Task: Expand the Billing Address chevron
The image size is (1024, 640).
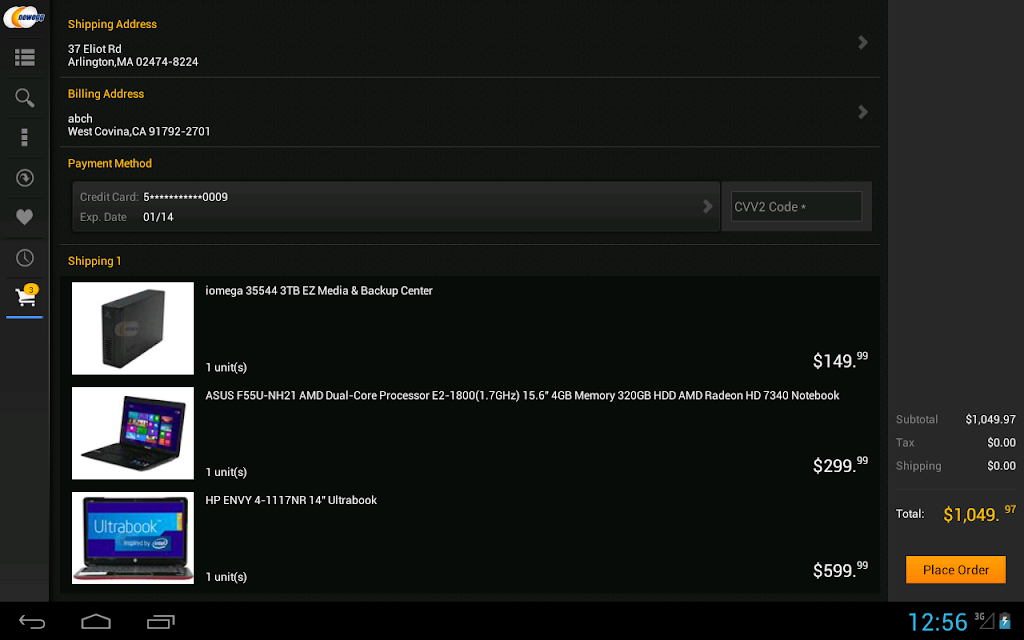Action: click(863, 112)
